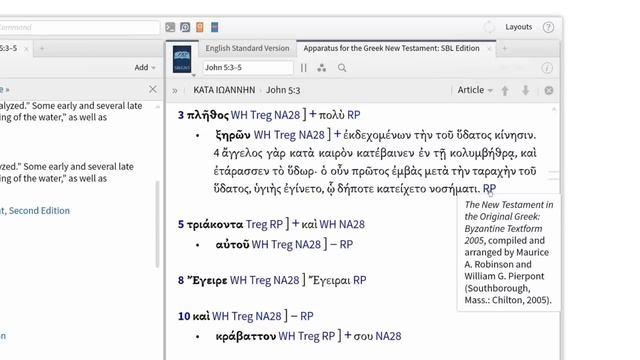Click the ΚΑΤΑ ΙΩΑΝΝΗΝ breadcrumb
The height and width of the screenshot is (360, 640).
pos(224,90)
